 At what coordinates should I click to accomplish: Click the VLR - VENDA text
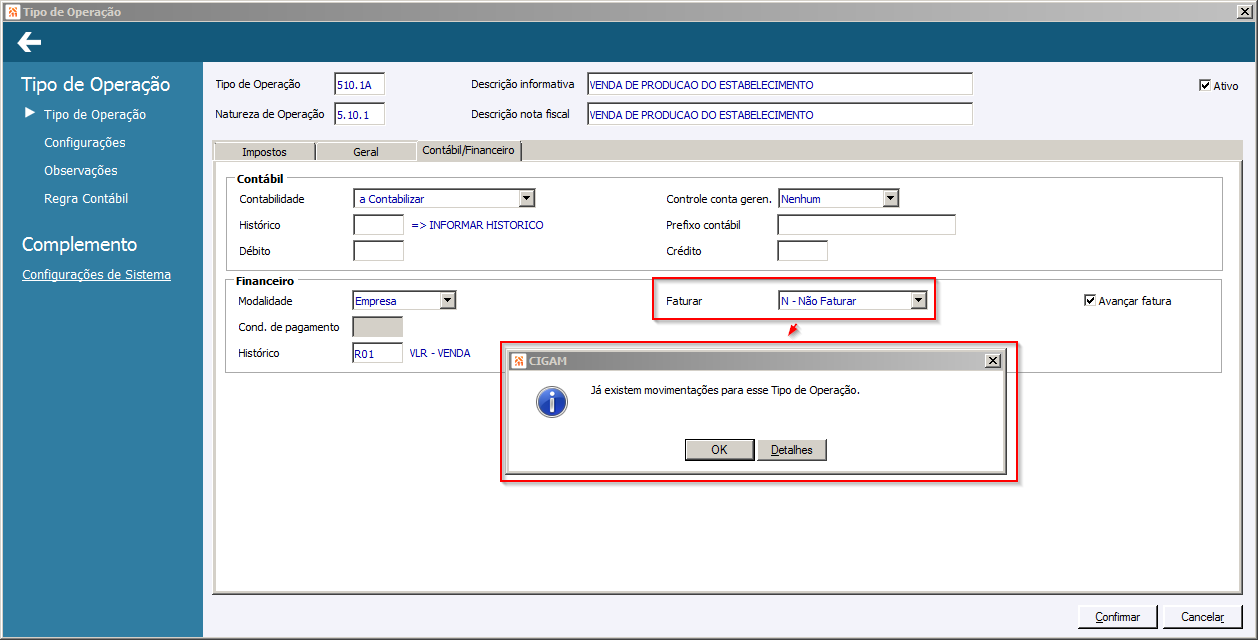point(440,353)
